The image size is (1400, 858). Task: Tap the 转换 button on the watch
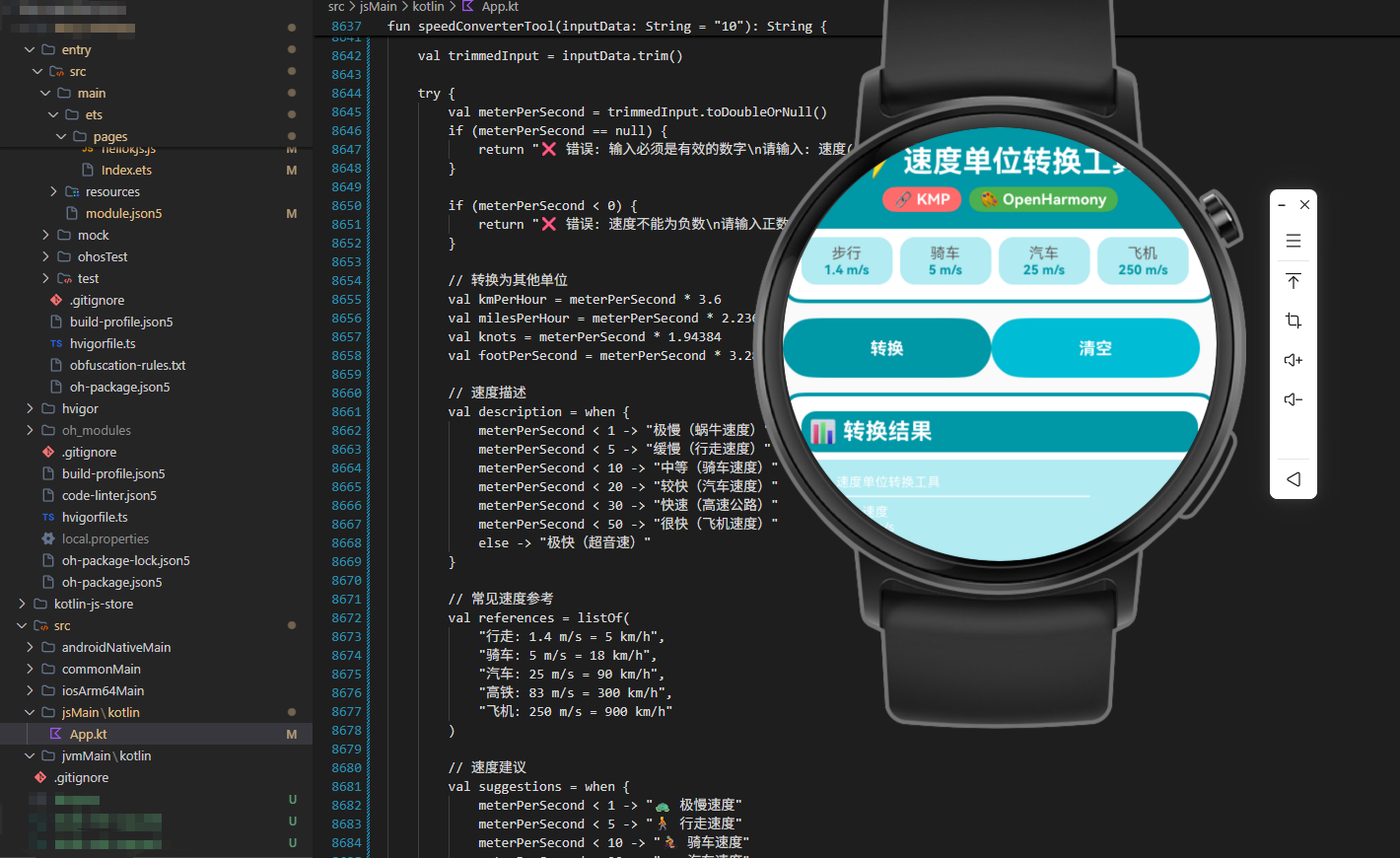(887, 348)
